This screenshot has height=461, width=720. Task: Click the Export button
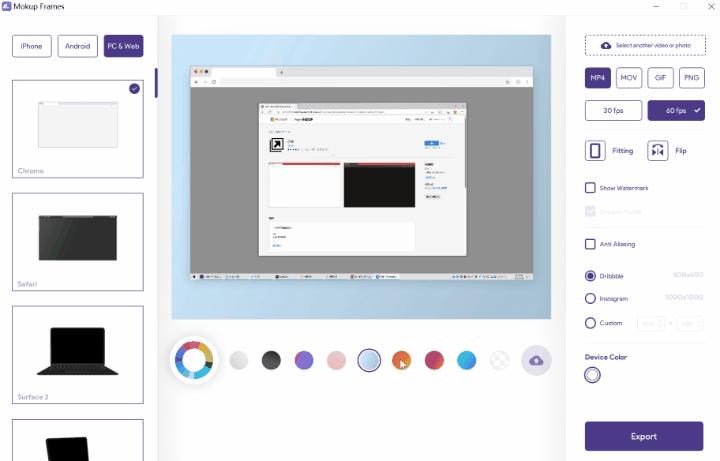(x=644, y=436)
